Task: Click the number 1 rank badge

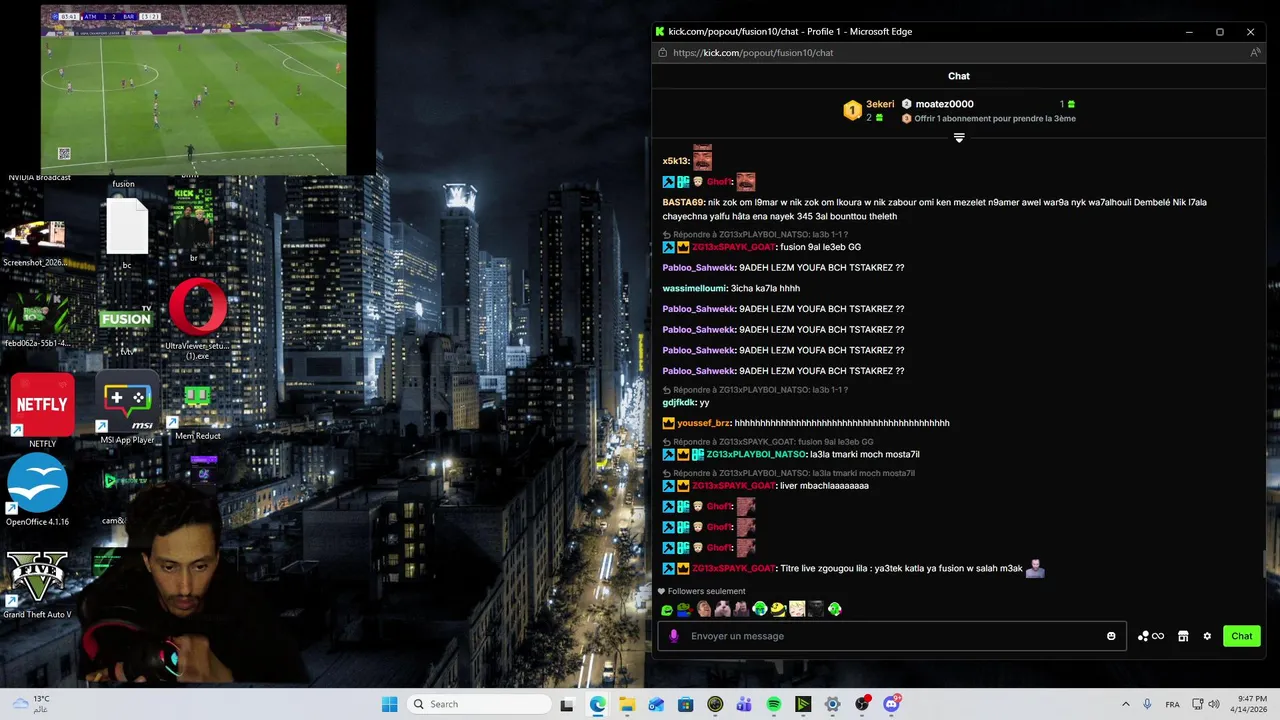Action: click(x=852, y=111)
